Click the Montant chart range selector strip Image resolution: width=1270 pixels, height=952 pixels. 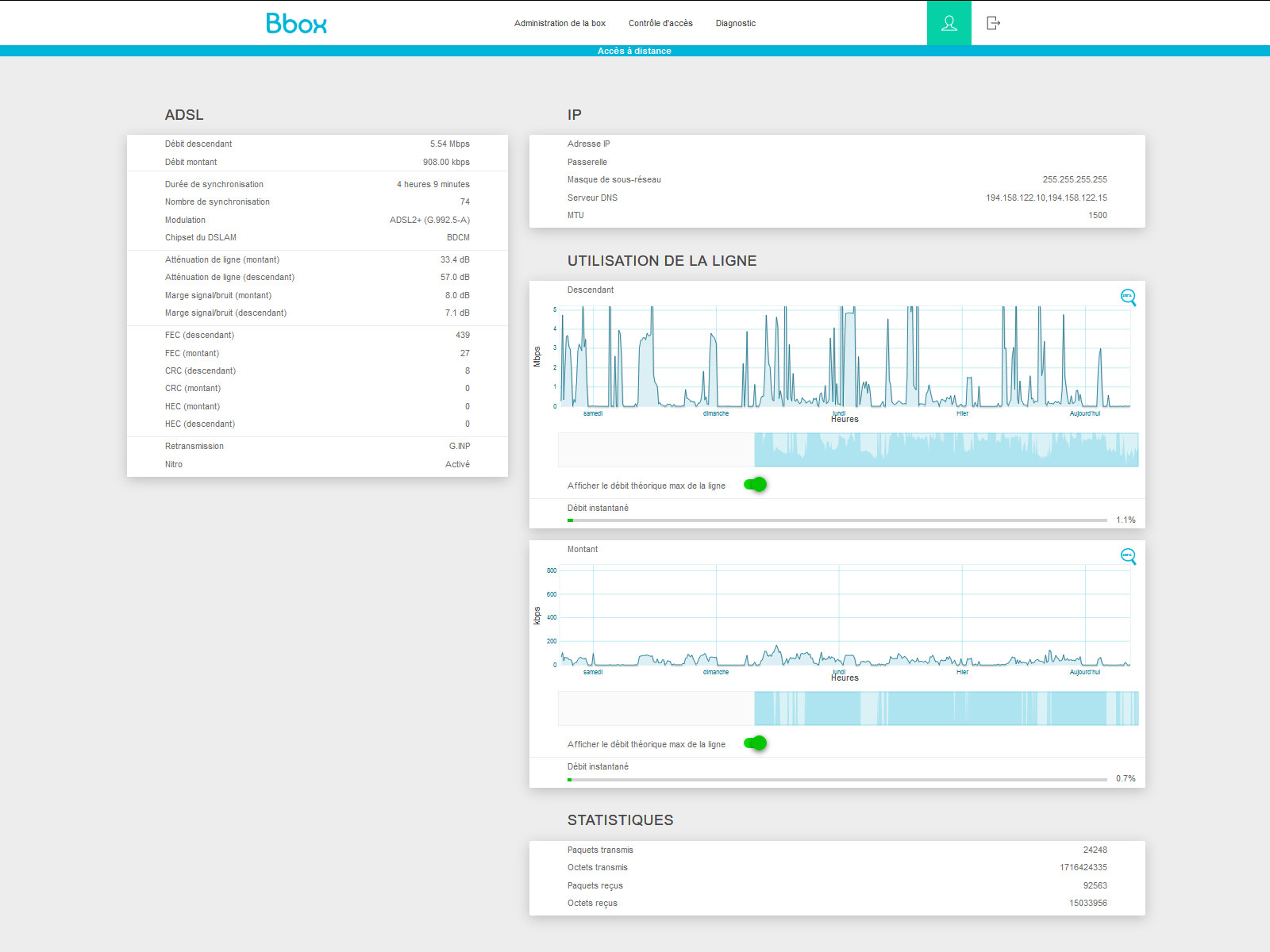coord(848,708)
